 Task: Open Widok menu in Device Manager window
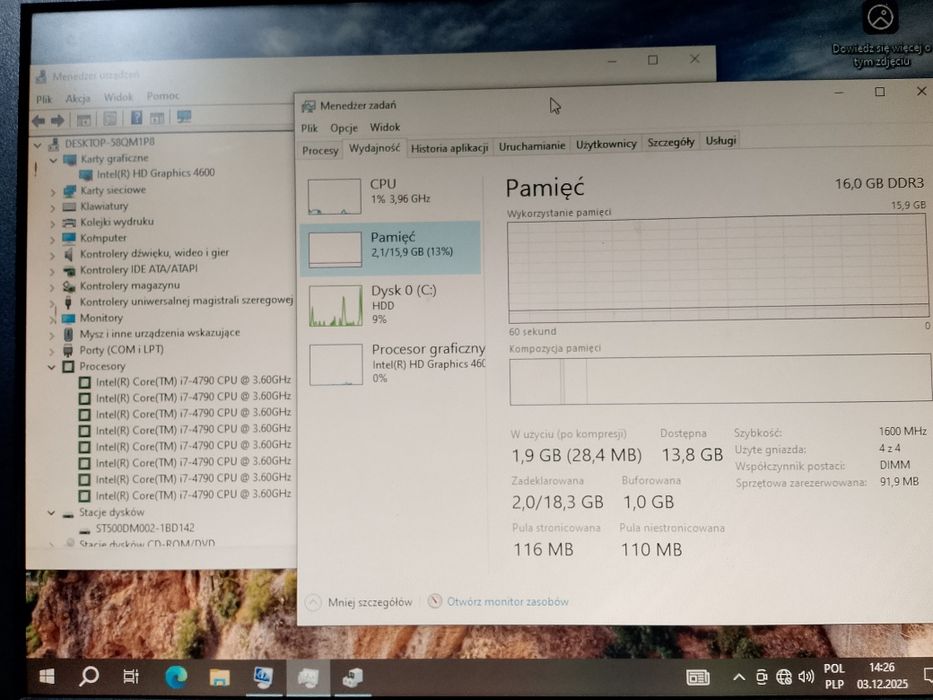pyautogui.click(x=118, y=97)
